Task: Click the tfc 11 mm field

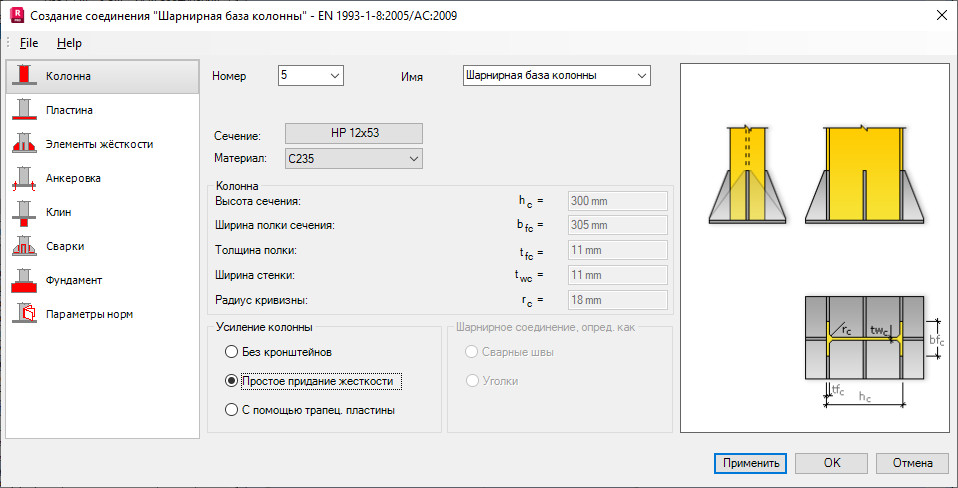Action: (618, 250)
